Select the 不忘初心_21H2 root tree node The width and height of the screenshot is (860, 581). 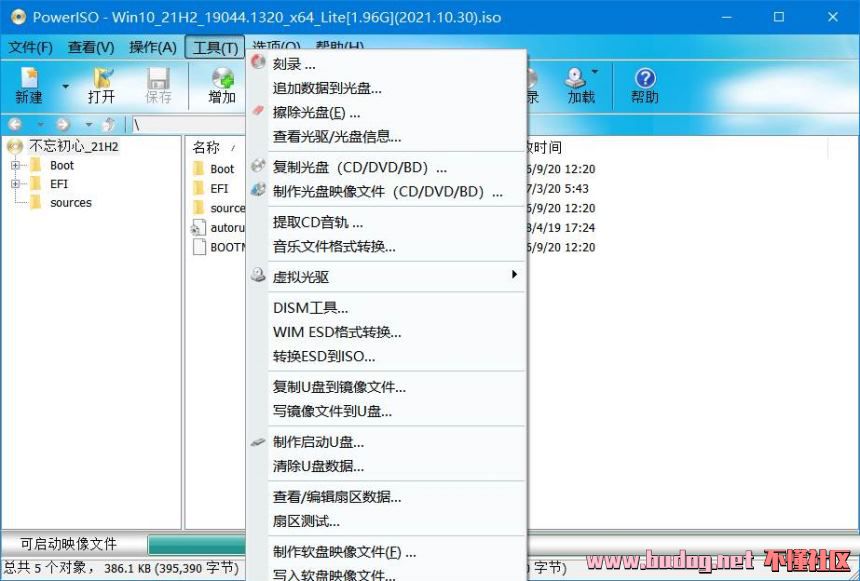(73, 146)
